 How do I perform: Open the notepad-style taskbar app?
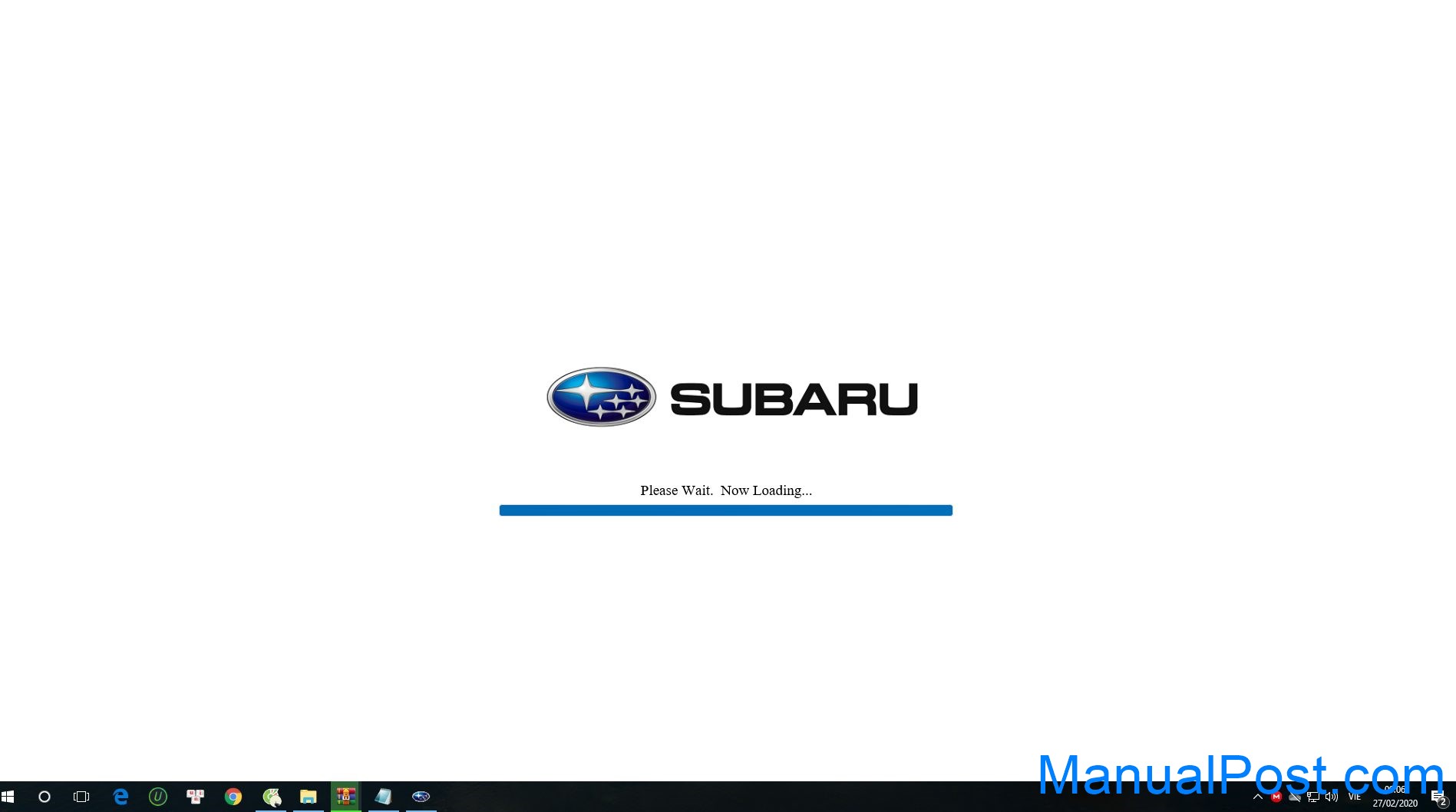coord(384,797)
